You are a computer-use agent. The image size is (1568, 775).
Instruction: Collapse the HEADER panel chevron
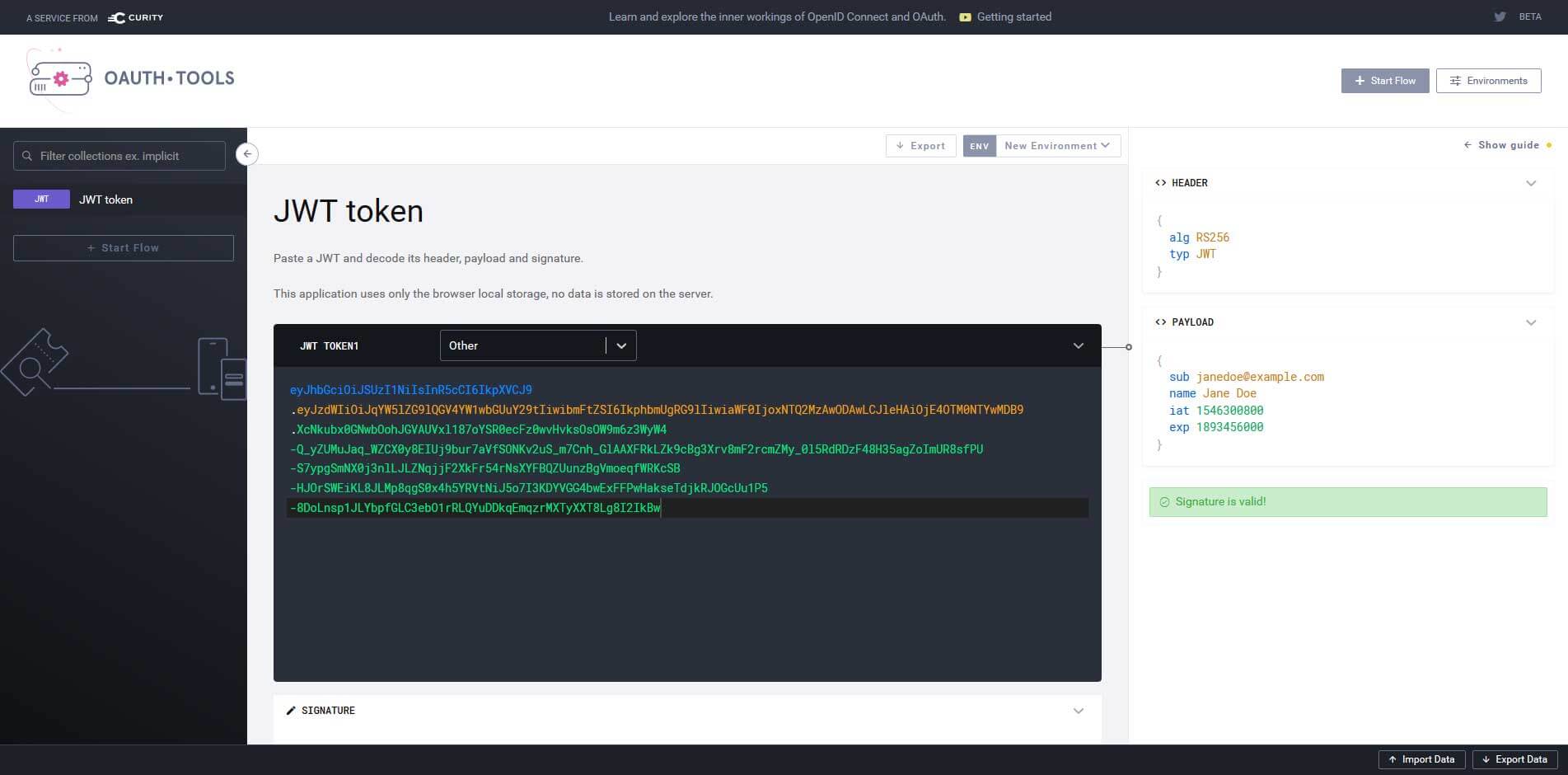coord(1530,183)
